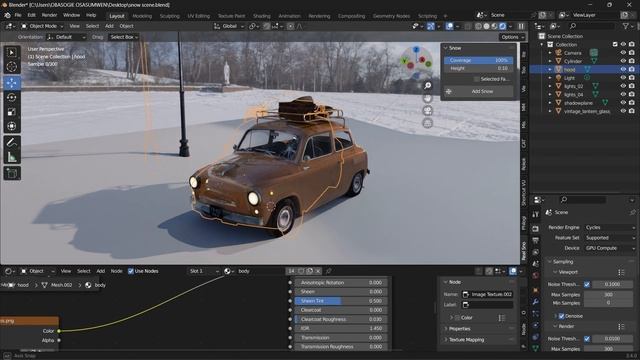Adjust the Snow Height slider
This screenshot has height=360, width=640.
click(478, 69)
